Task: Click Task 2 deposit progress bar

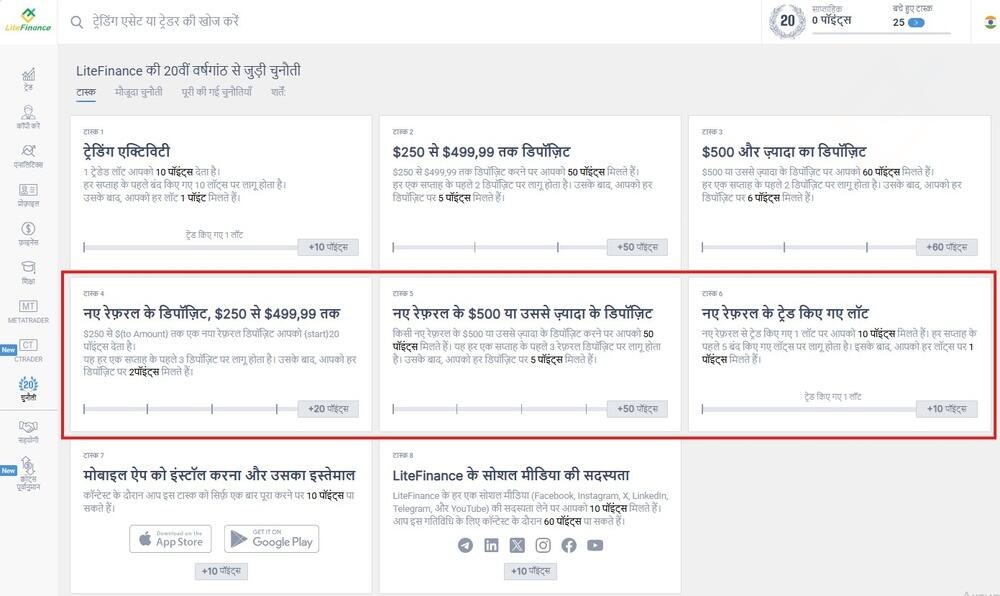Action: pos(499,247)
